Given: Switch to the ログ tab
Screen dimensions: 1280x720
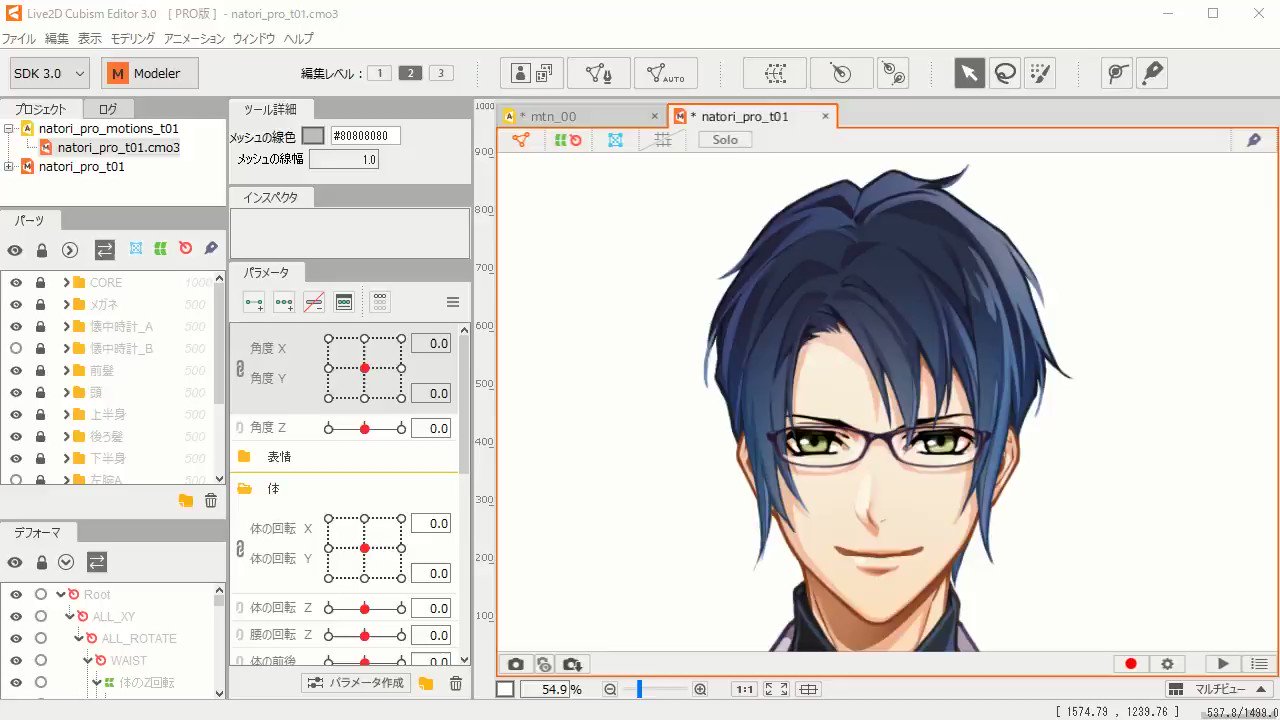Looking at the screenshot, I should pyautogui.click(x=108, y=110).
